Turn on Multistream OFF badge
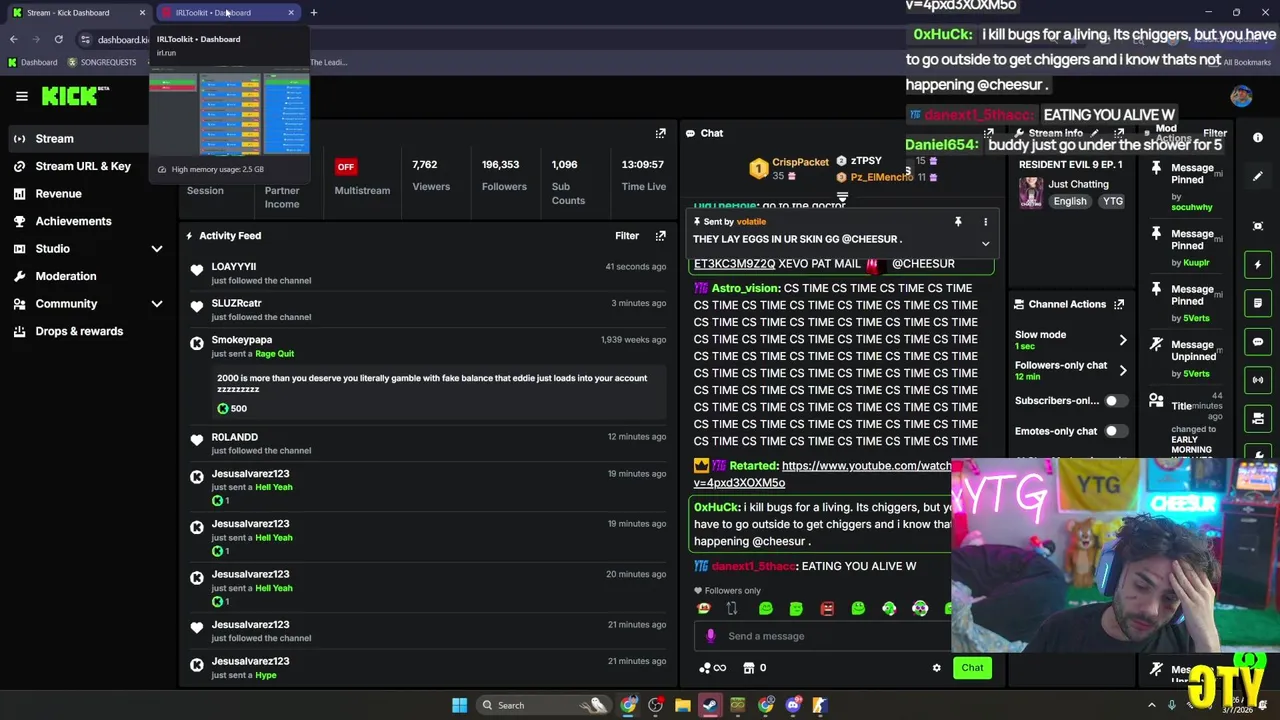Image resolution: width=1280 pixels, height=720 pixels. [345, 167]
